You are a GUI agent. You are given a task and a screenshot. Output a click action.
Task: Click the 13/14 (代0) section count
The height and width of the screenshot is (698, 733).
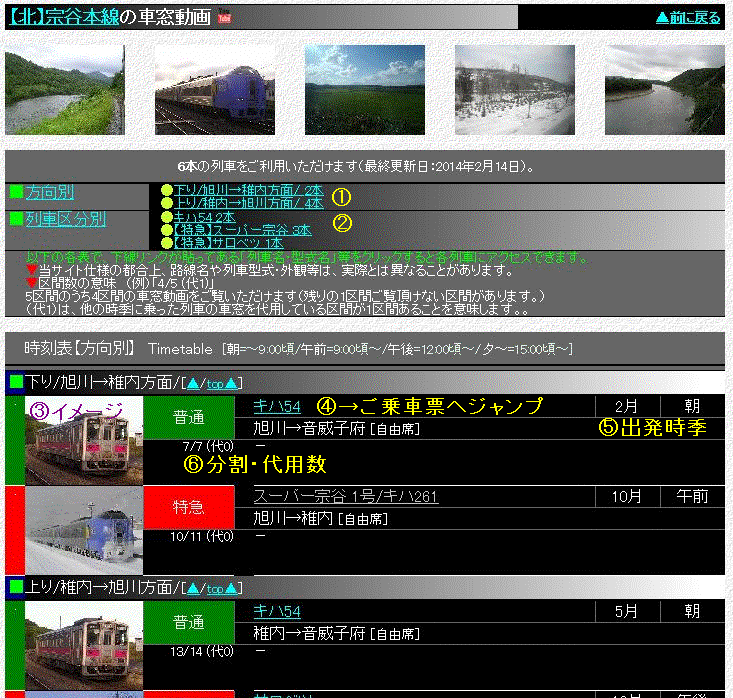(202, 651)
